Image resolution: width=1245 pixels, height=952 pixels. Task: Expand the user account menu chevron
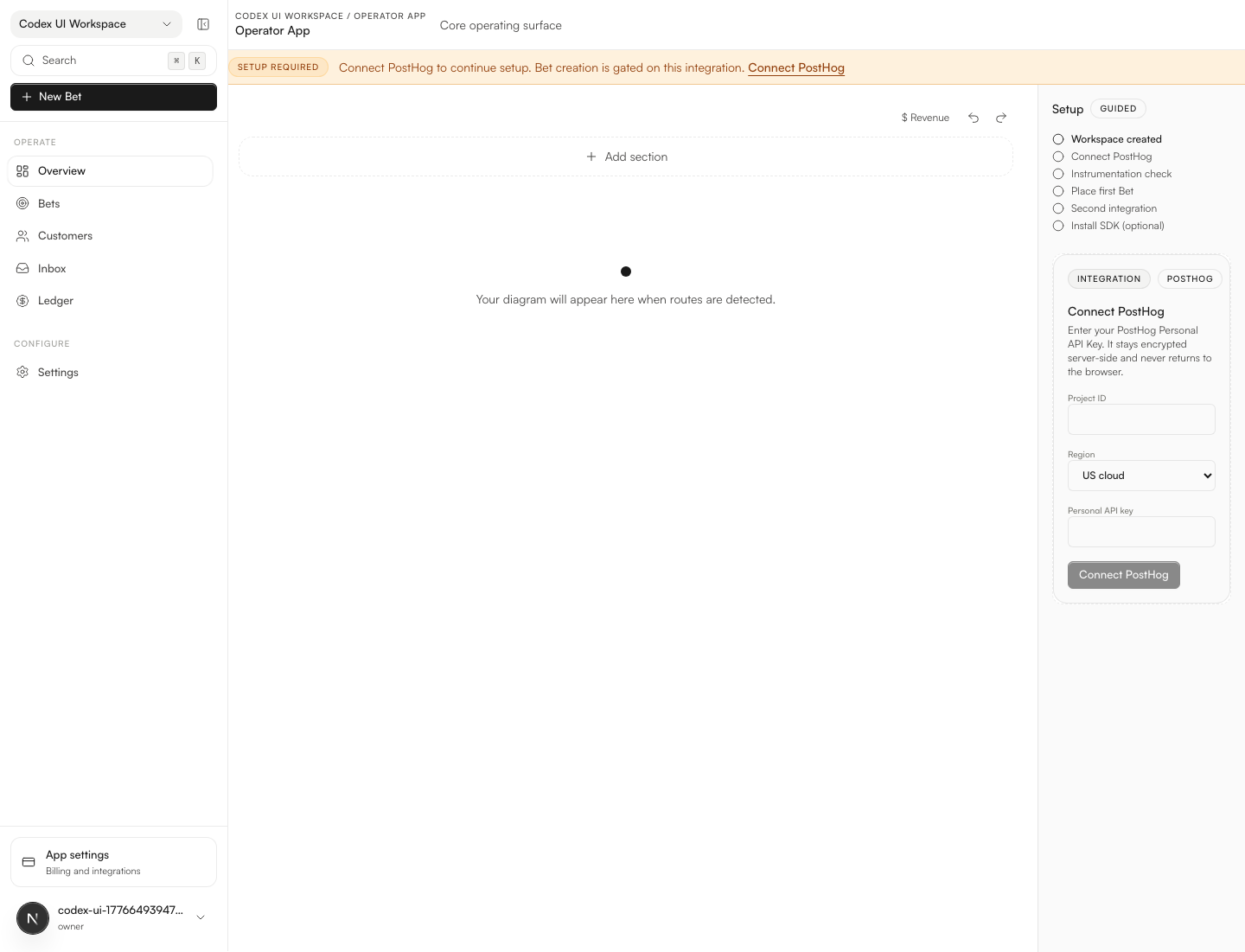pos(201,917)
